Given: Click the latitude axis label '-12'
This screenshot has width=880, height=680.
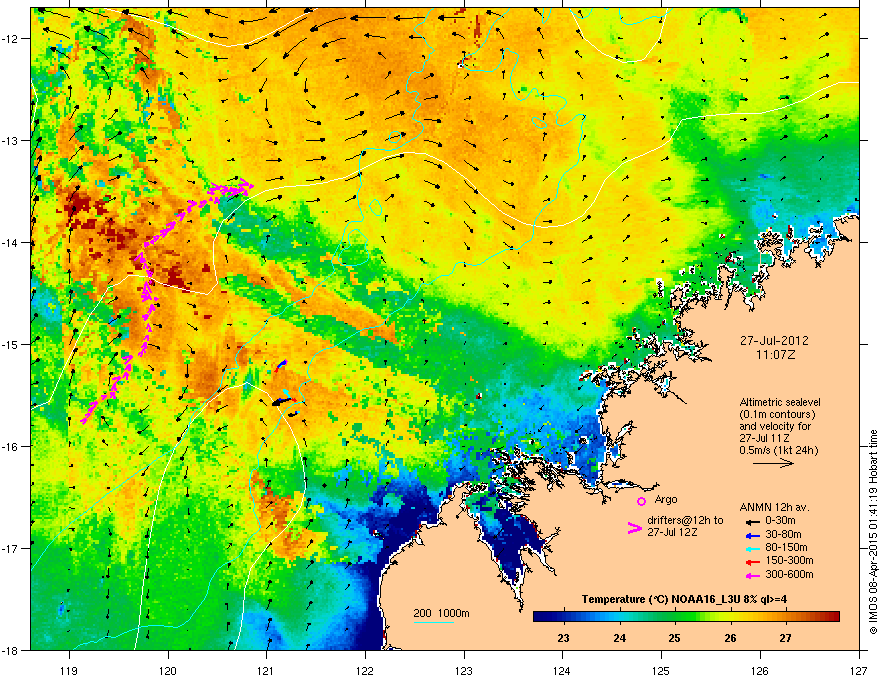Looking at the screenshot, I should click(11, 38).
